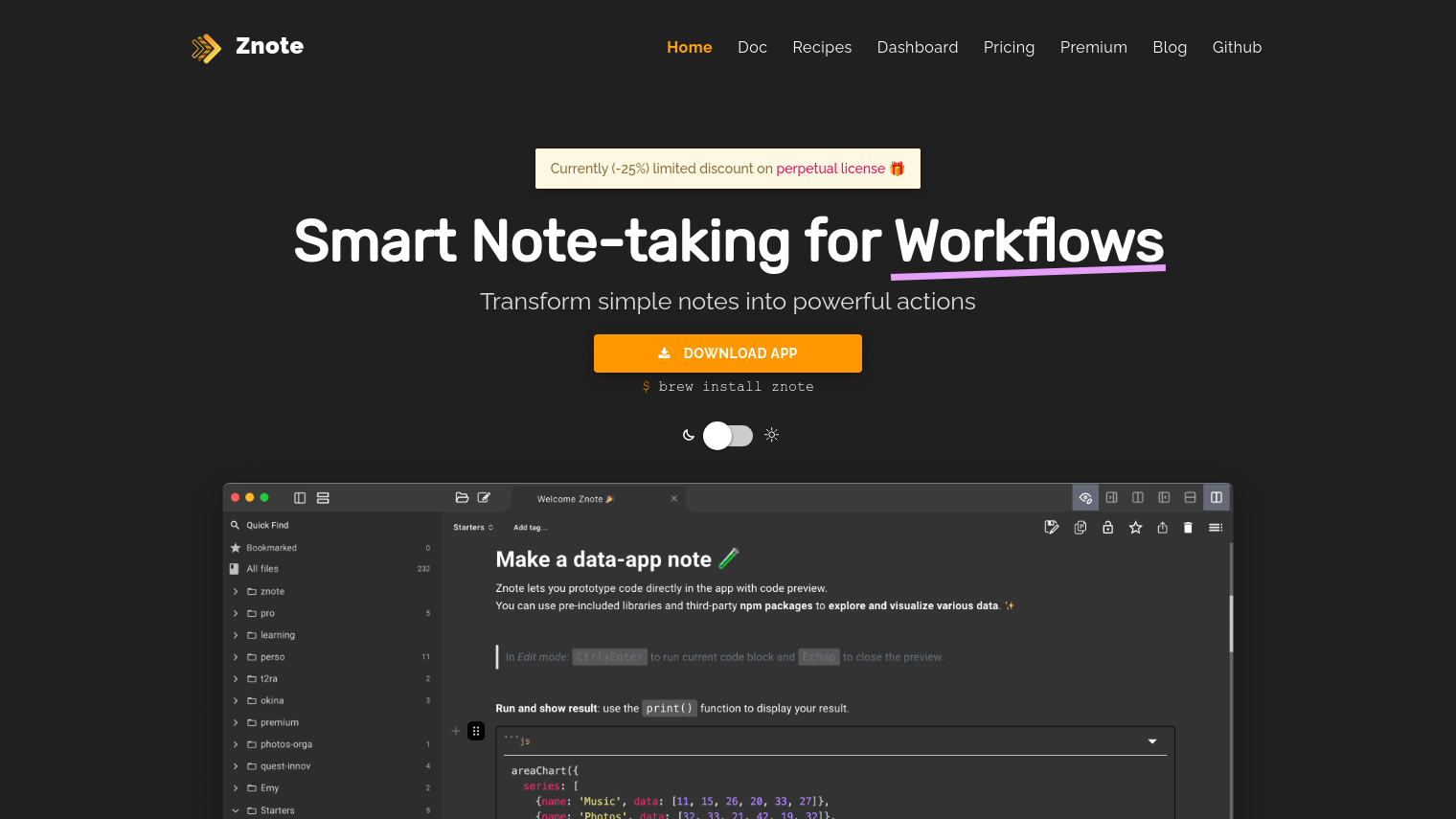Expand the pro folder
1456x819 pixels.
(x=236, y=613)
